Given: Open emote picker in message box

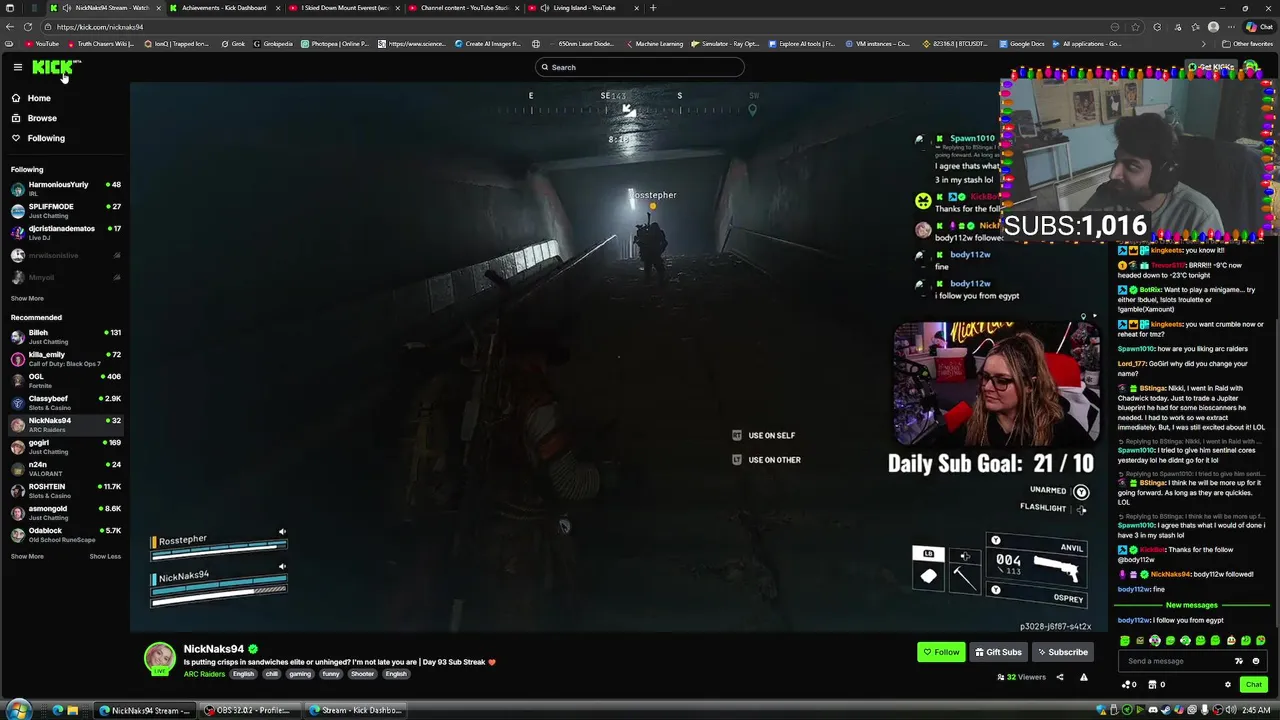Looking at the screenshot, I should click(1256, 661).
